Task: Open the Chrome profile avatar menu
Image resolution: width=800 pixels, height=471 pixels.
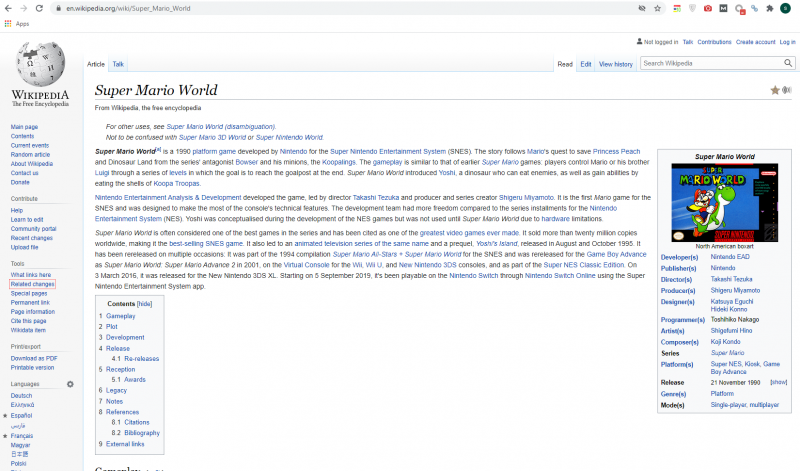Action: click(785, 8)
